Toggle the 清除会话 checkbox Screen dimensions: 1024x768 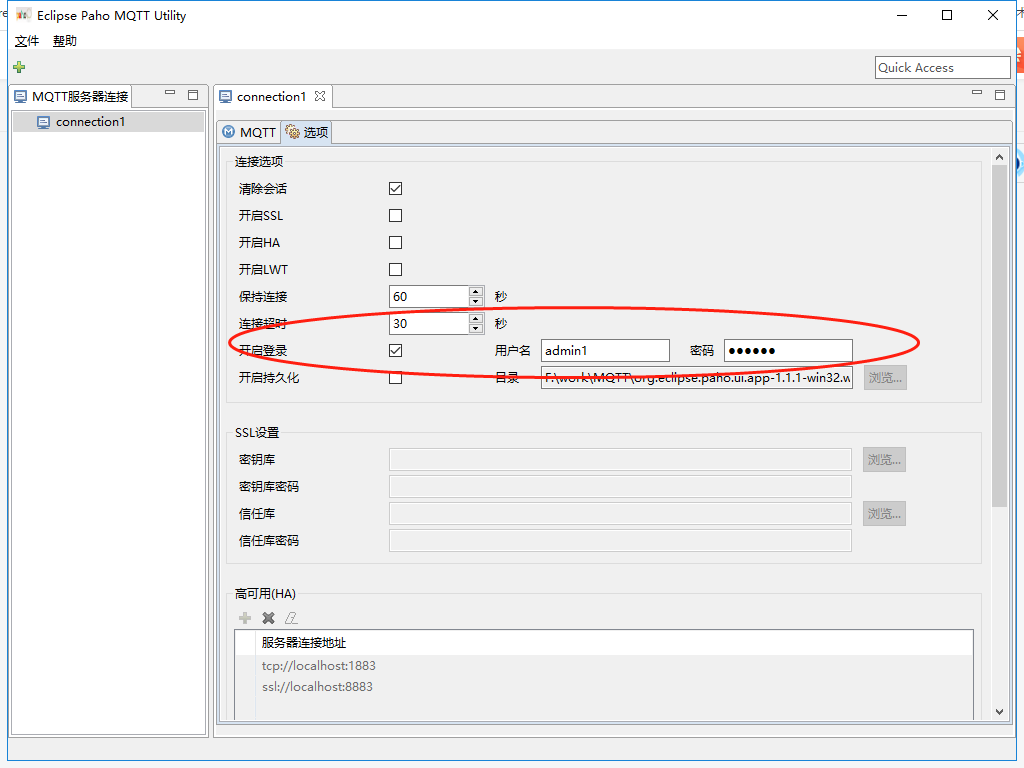[395, 189]
